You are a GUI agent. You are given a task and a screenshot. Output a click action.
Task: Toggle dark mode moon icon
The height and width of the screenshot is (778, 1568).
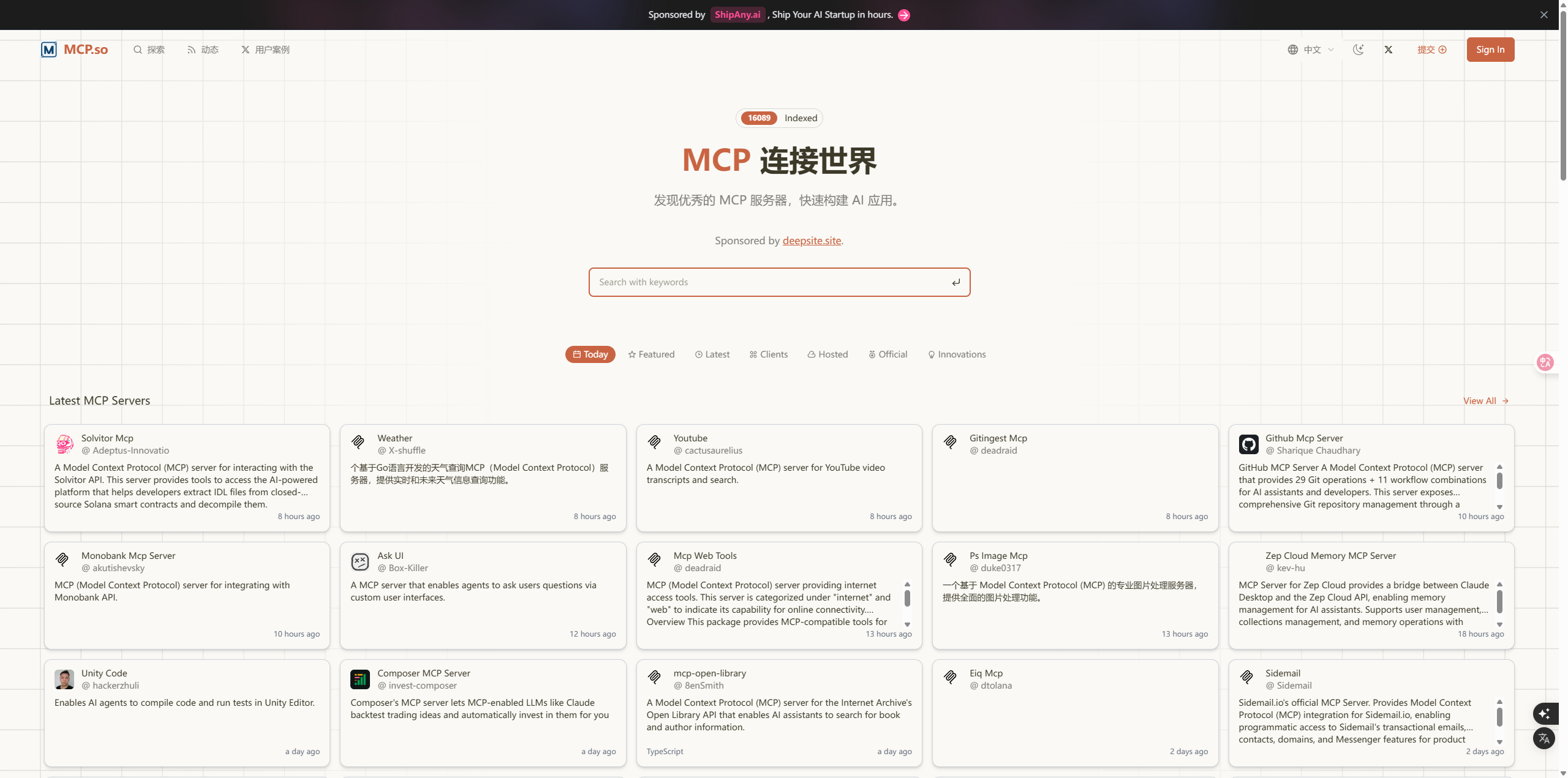pos(1359,50)
